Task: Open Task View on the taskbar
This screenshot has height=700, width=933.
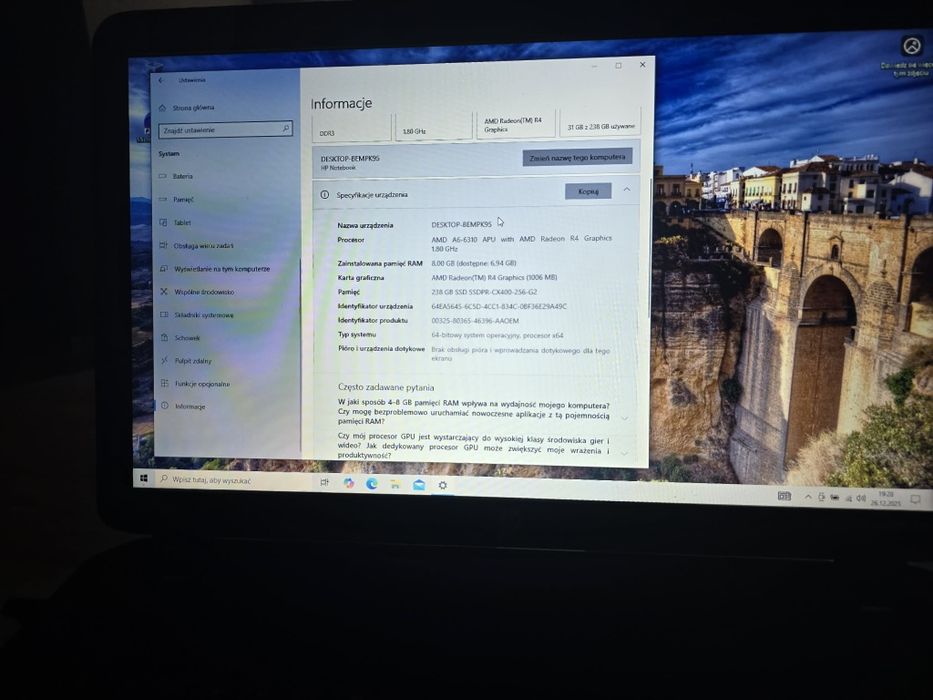Action: click(324, 483)
